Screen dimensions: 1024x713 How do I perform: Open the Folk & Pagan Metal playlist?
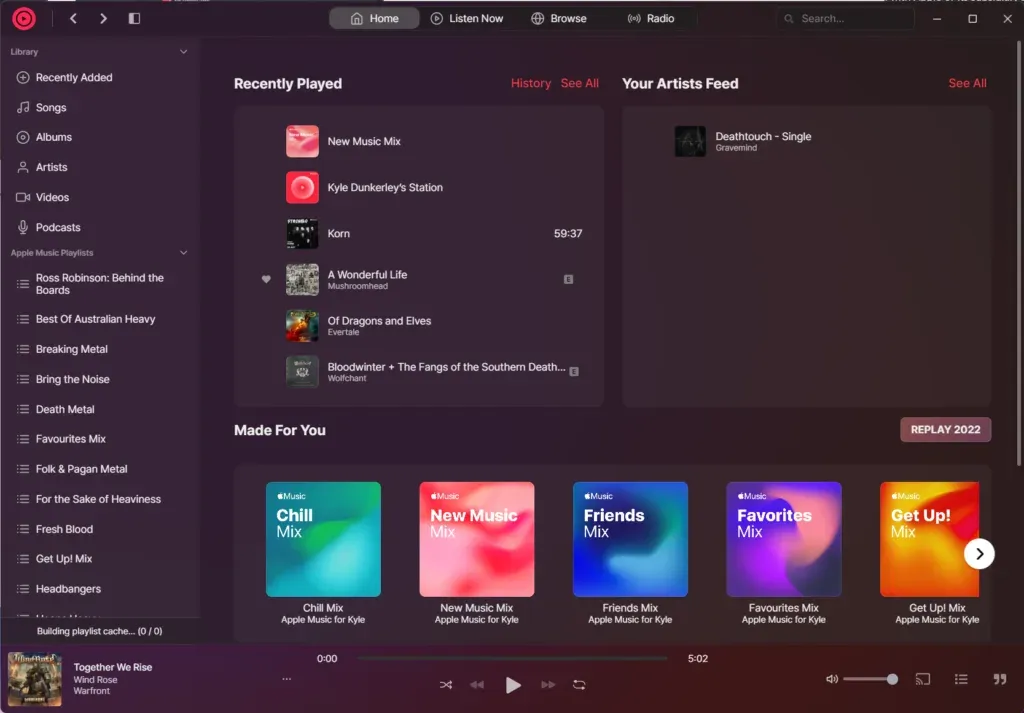[99, 469]
